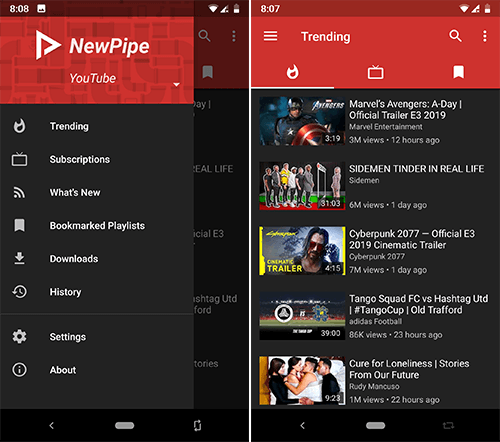Screen dimensions: 500x442
Task: Click the search icon on Trending screen
Action: [455, 36]
